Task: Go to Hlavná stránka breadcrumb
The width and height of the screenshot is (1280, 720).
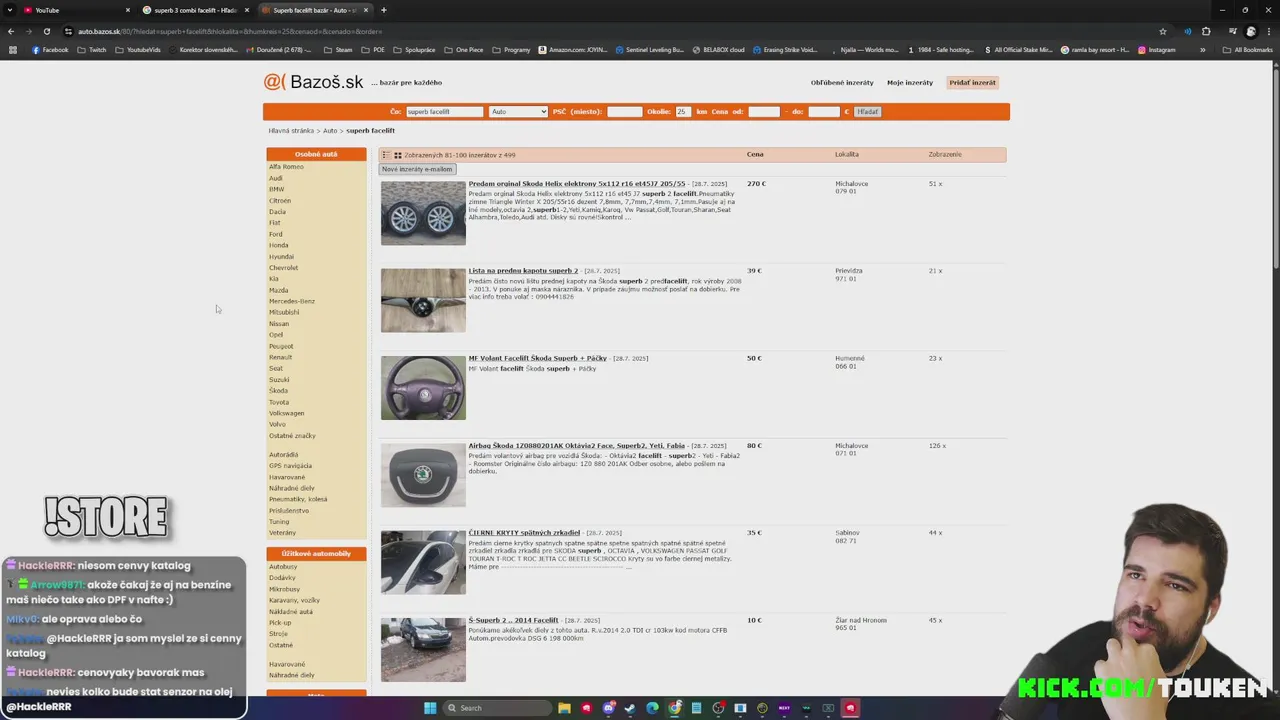Action: pos(291,131)
